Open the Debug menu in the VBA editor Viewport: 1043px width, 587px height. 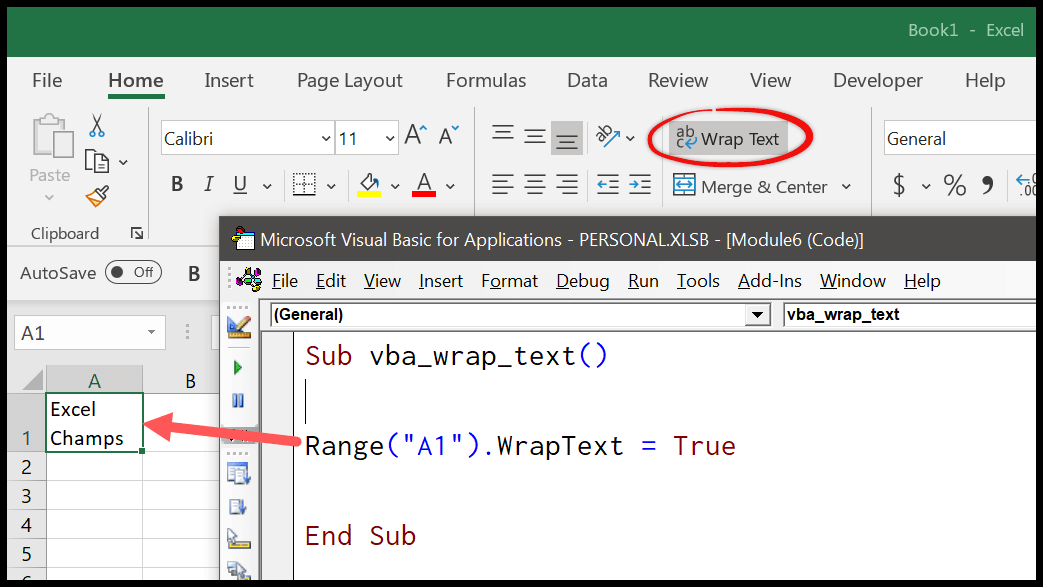[582, 281]
